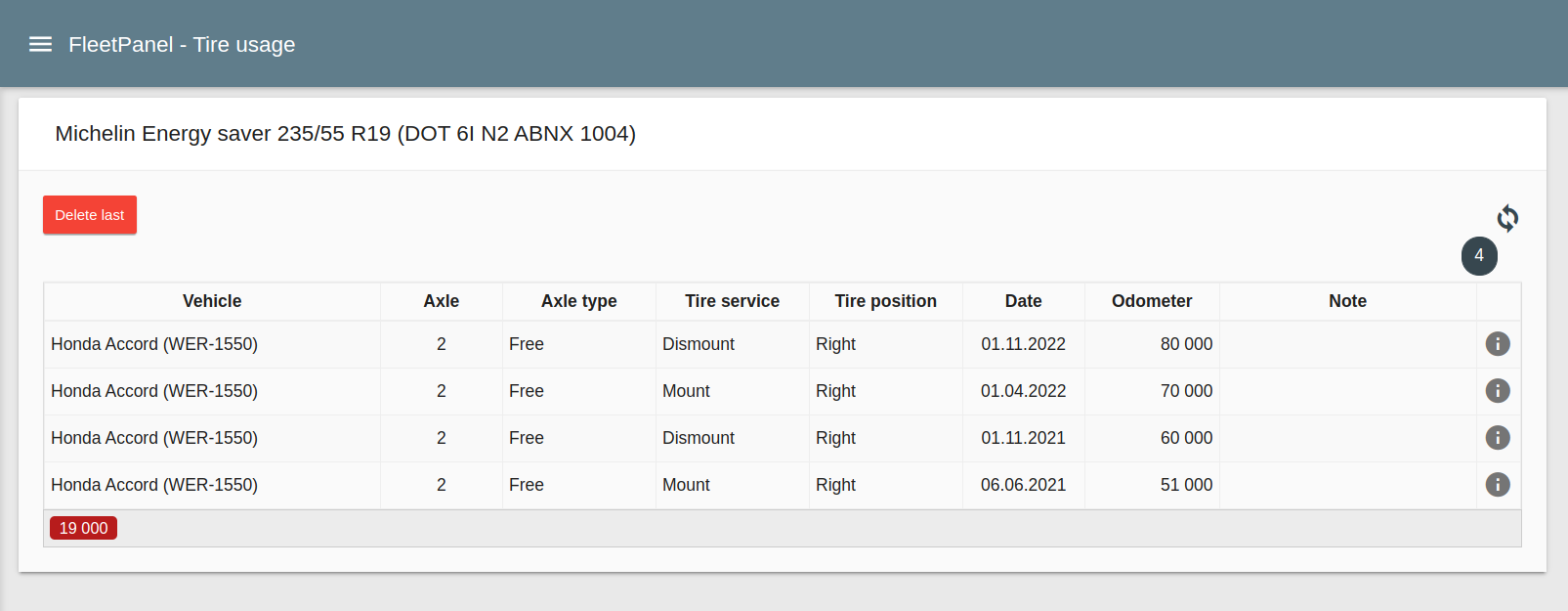Select Honda Accord in the 80 000 odometer row

click(x=154, y=344)
